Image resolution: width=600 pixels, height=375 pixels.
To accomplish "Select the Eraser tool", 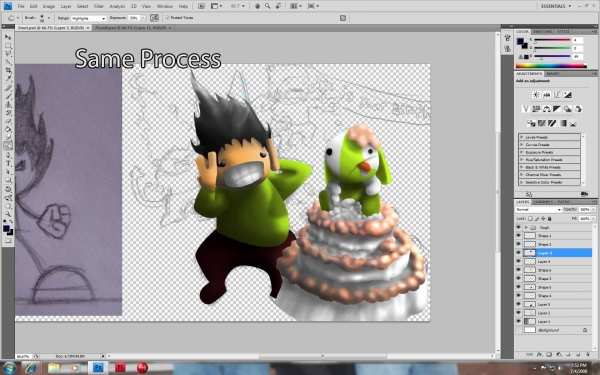I will 8,122.
